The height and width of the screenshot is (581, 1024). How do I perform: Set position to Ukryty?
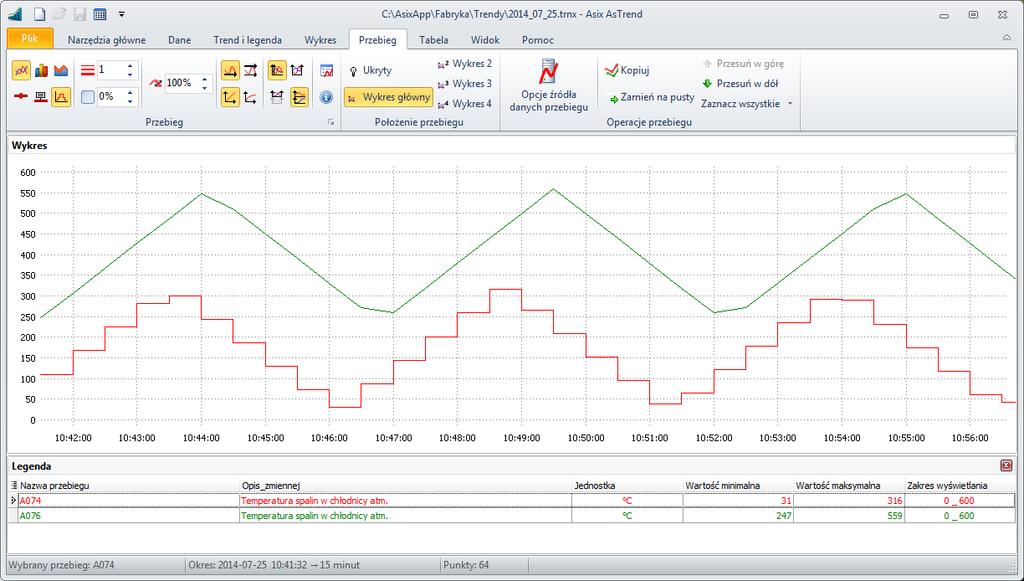click(370, 71)
